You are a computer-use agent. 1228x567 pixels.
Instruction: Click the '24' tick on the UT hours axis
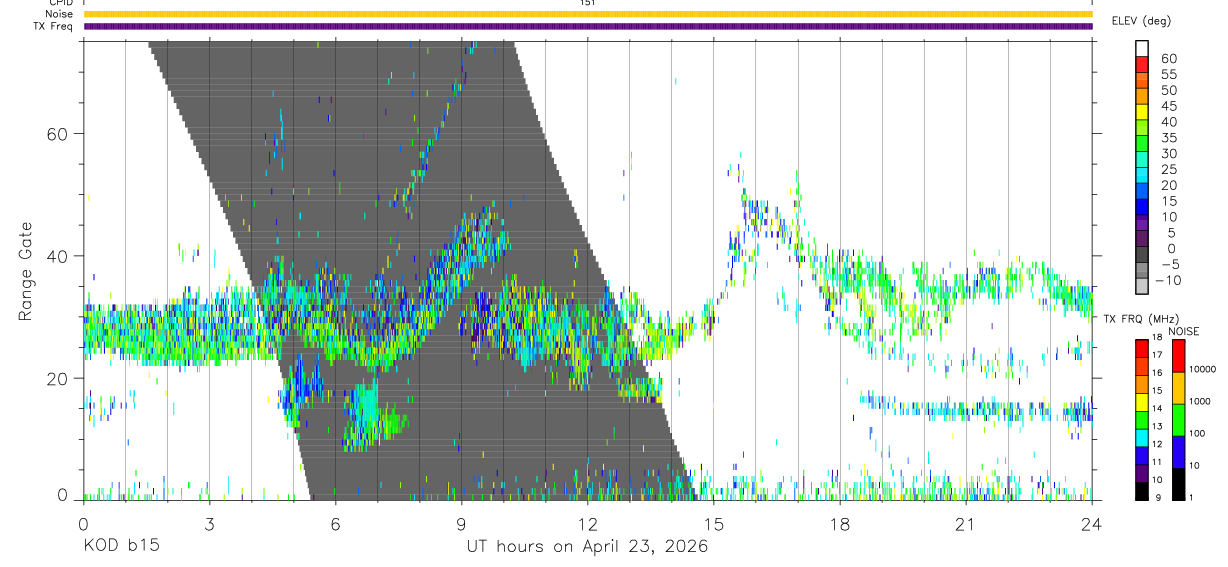coord(1091,524)
